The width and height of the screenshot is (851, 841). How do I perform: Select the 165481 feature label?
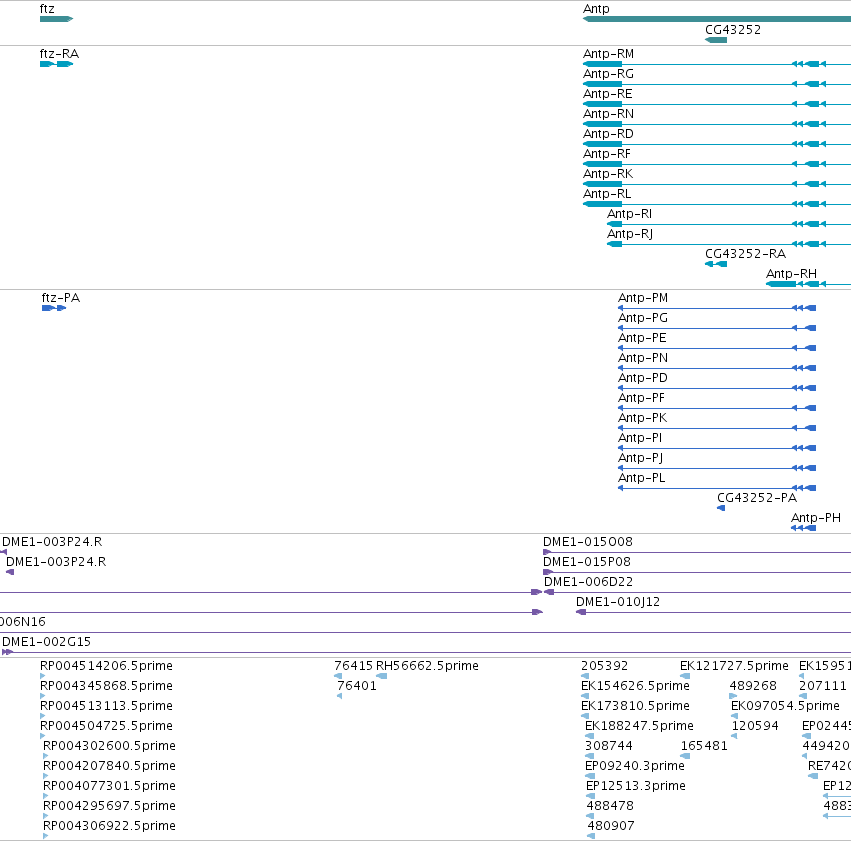click(x=704, y=746)
